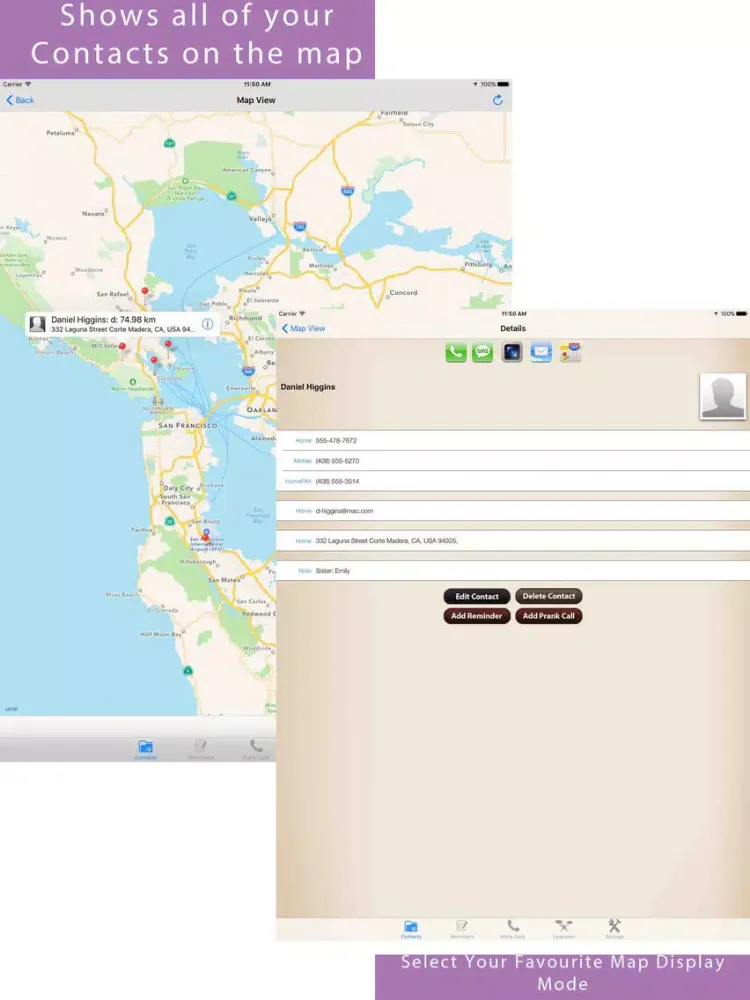Tap the Golden Gate Bridge icon on map

158,401
